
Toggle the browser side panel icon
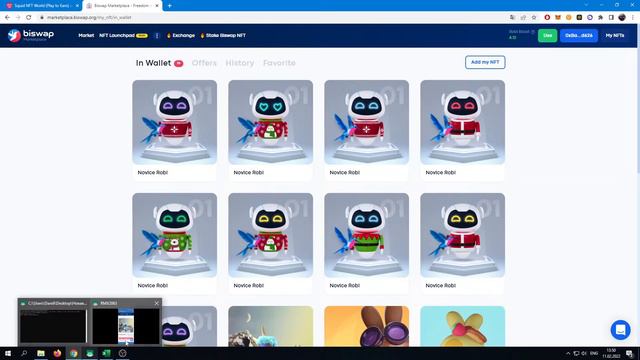pos(611,18)
